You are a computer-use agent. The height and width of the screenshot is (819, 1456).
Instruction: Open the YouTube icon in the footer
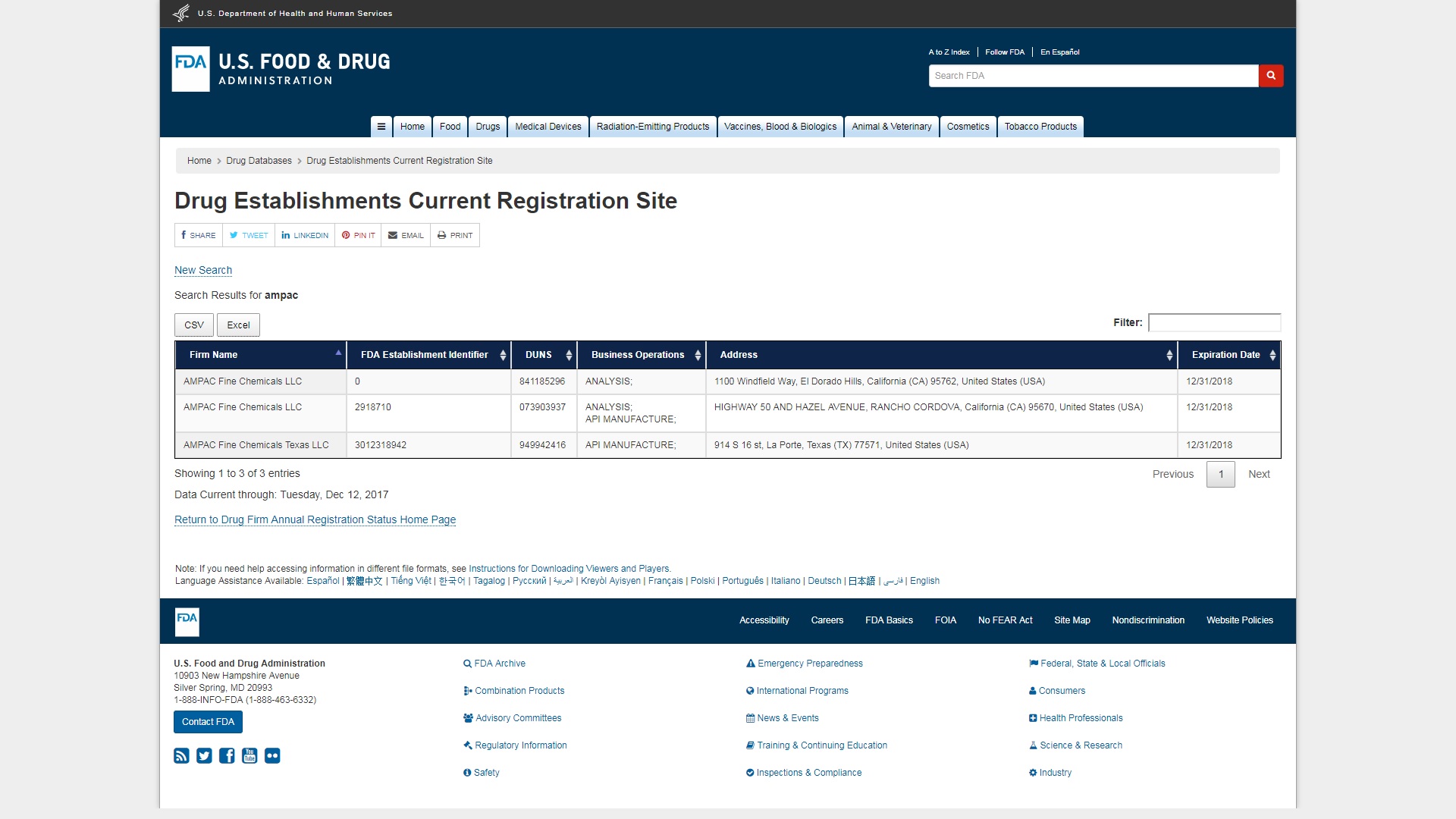[249, 755]
